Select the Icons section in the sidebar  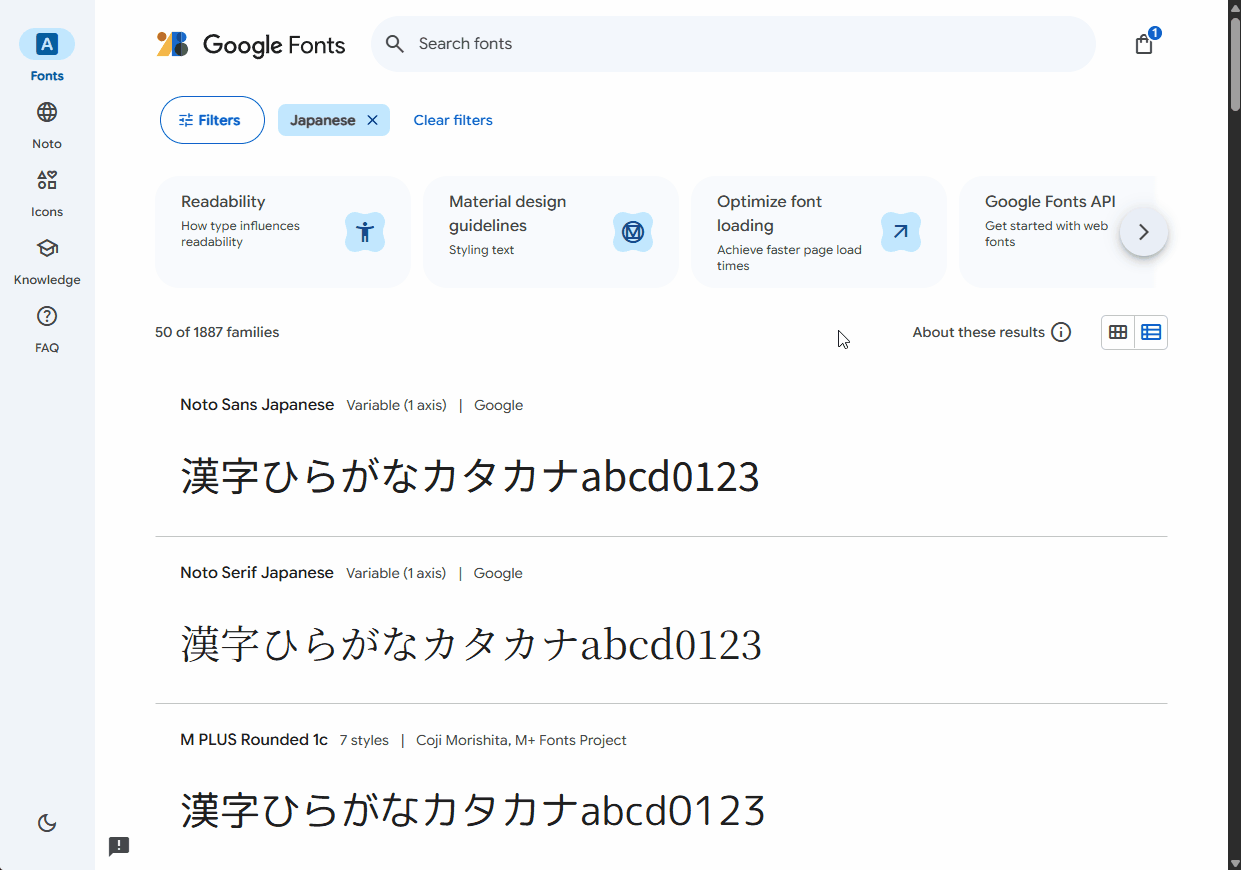pos(47,191)
